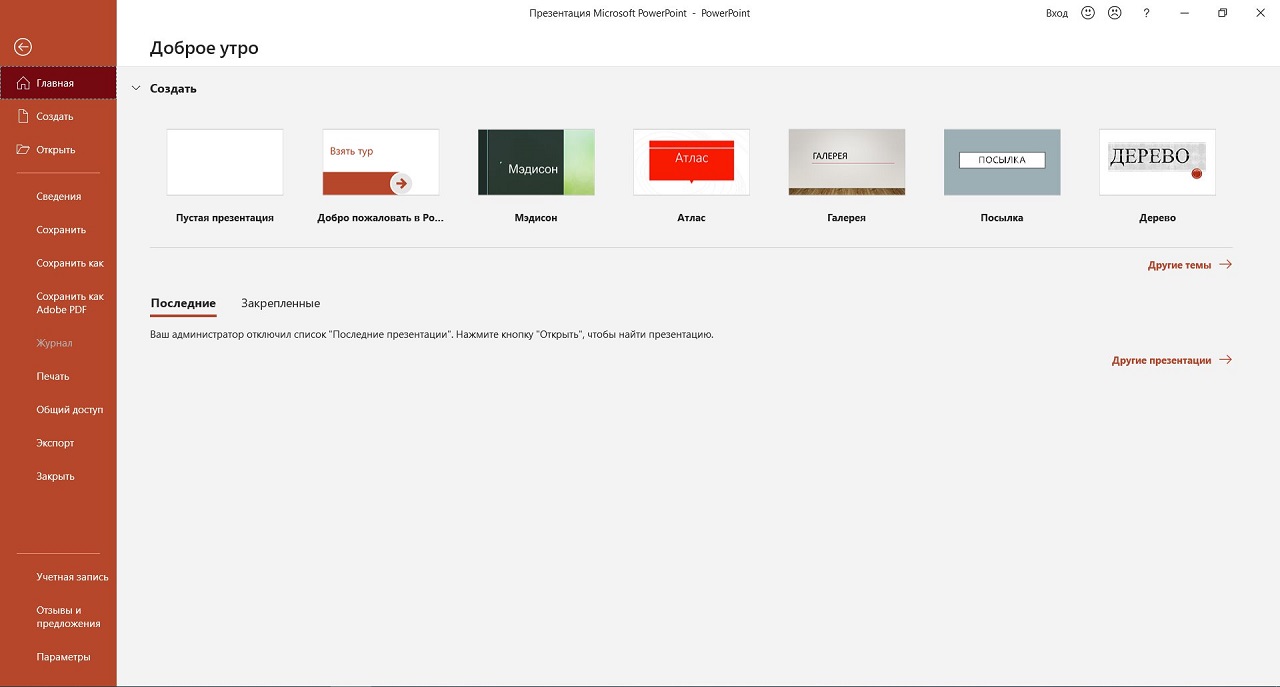Click the back arrow circle icon
This screenshot has height=687, width=1280.
point(23,47)
